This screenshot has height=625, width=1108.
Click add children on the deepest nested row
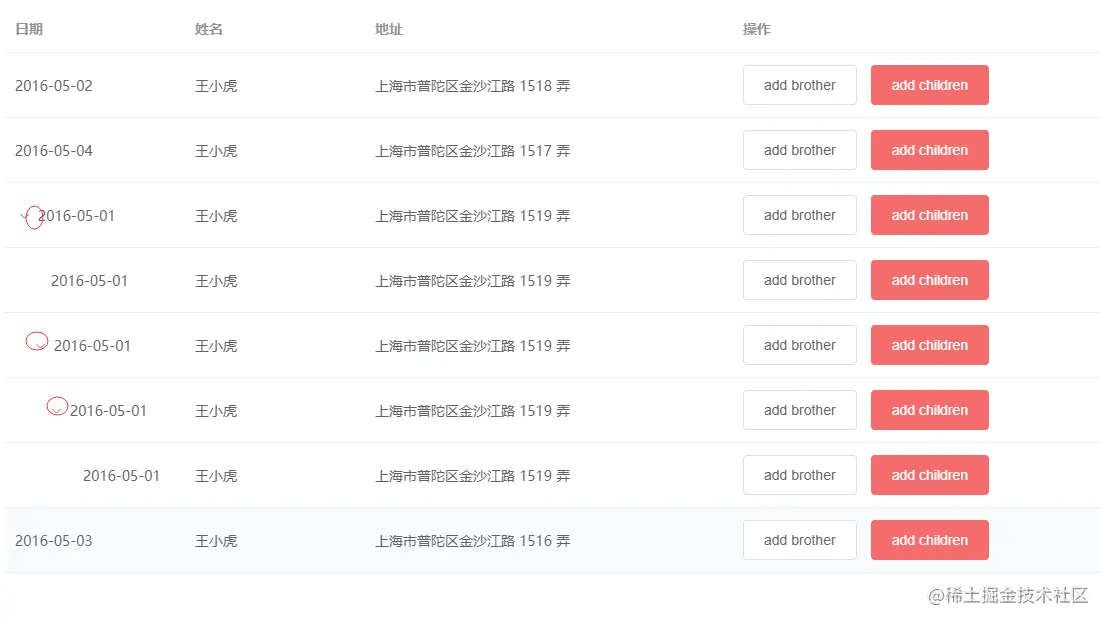929,410
